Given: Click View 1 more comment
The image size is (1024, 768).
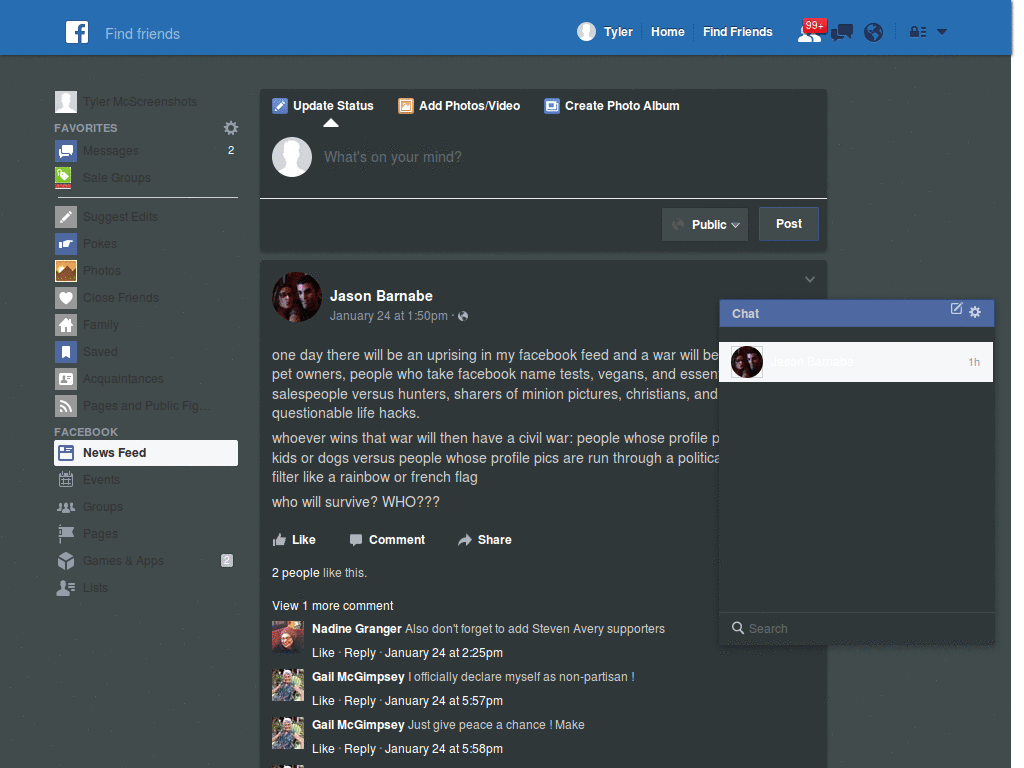Looking at the screenshot, I should (x=332, y=606).
